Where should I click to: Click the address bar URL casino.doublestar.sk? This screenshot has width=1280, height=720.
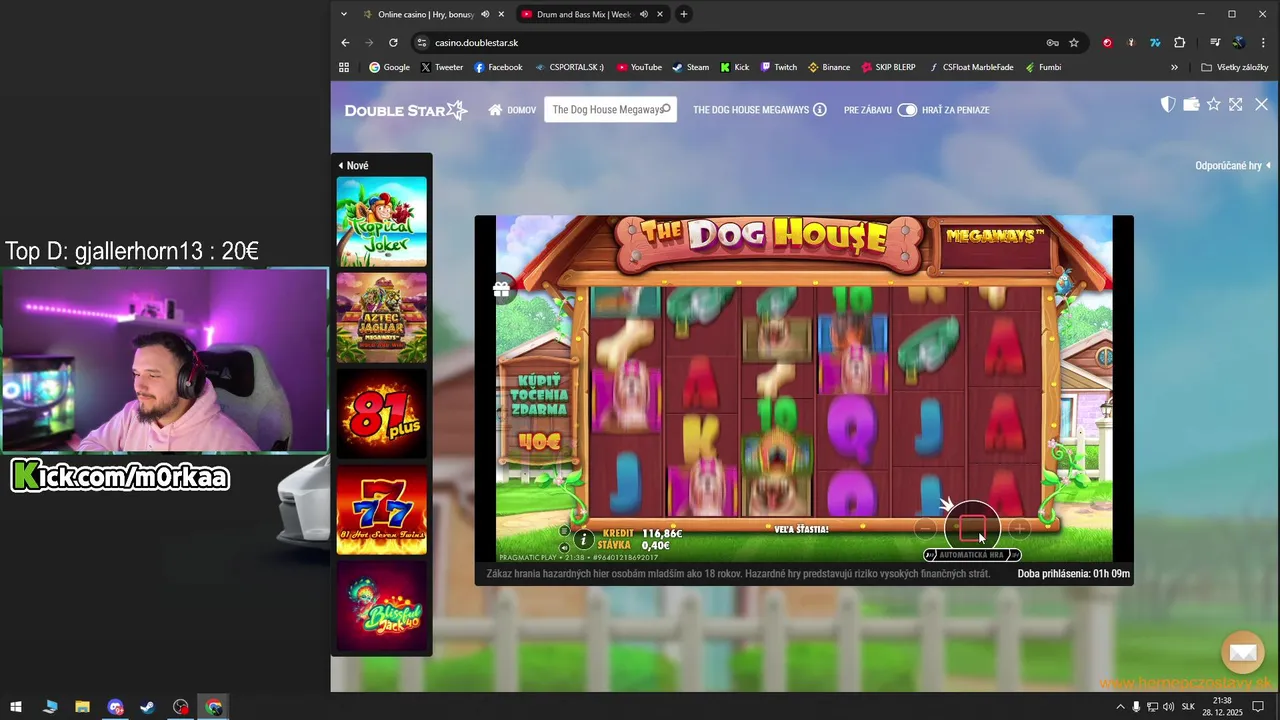[476, 43]
